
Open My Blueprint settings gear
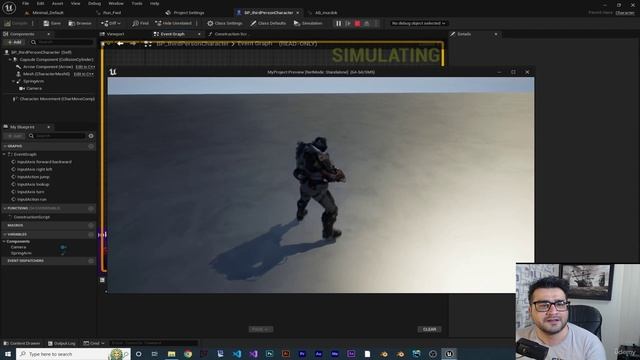tap(91, 136)
